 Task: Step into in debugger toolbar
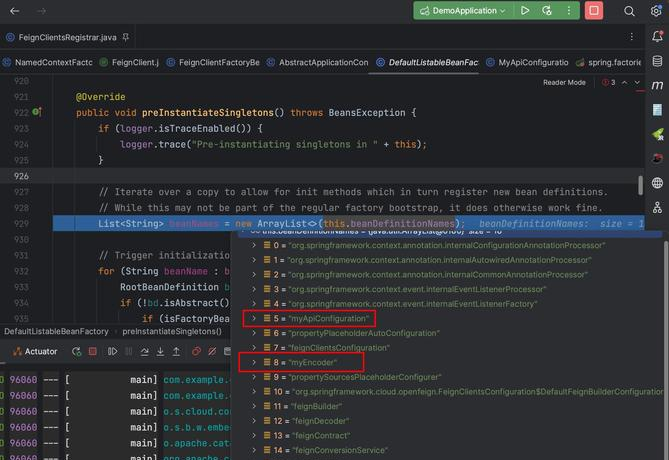tap(160, 352)
